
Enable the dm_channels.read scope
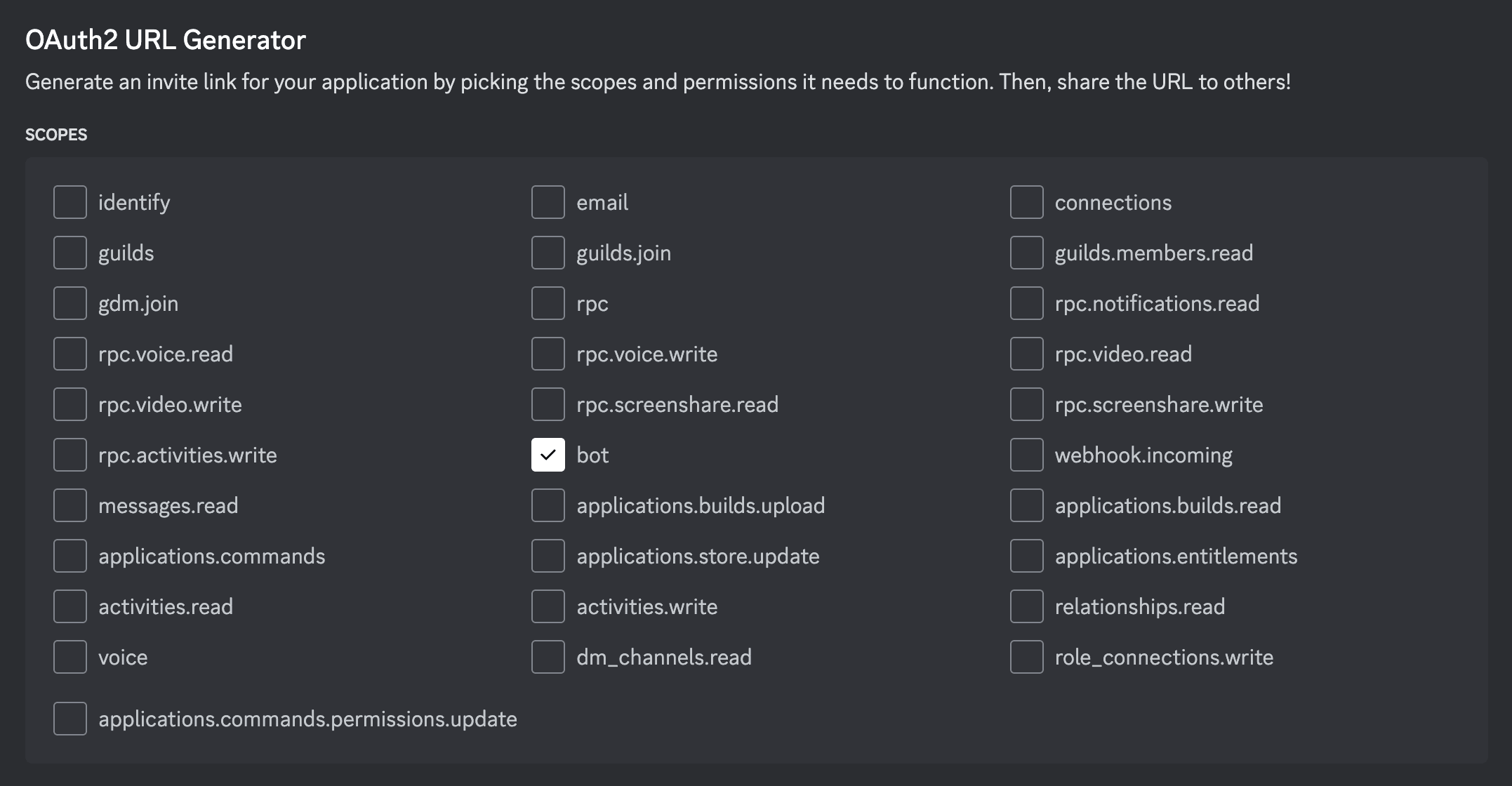548,656
